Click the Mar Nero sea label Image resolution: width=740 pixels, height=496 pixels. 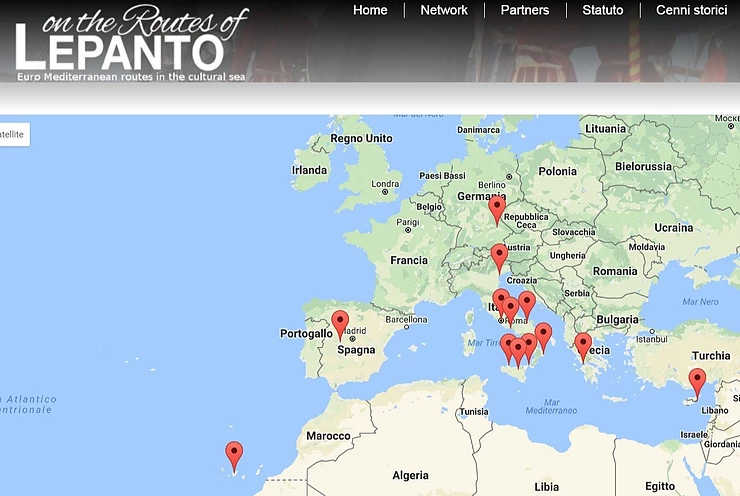click(x=700, y=302)
